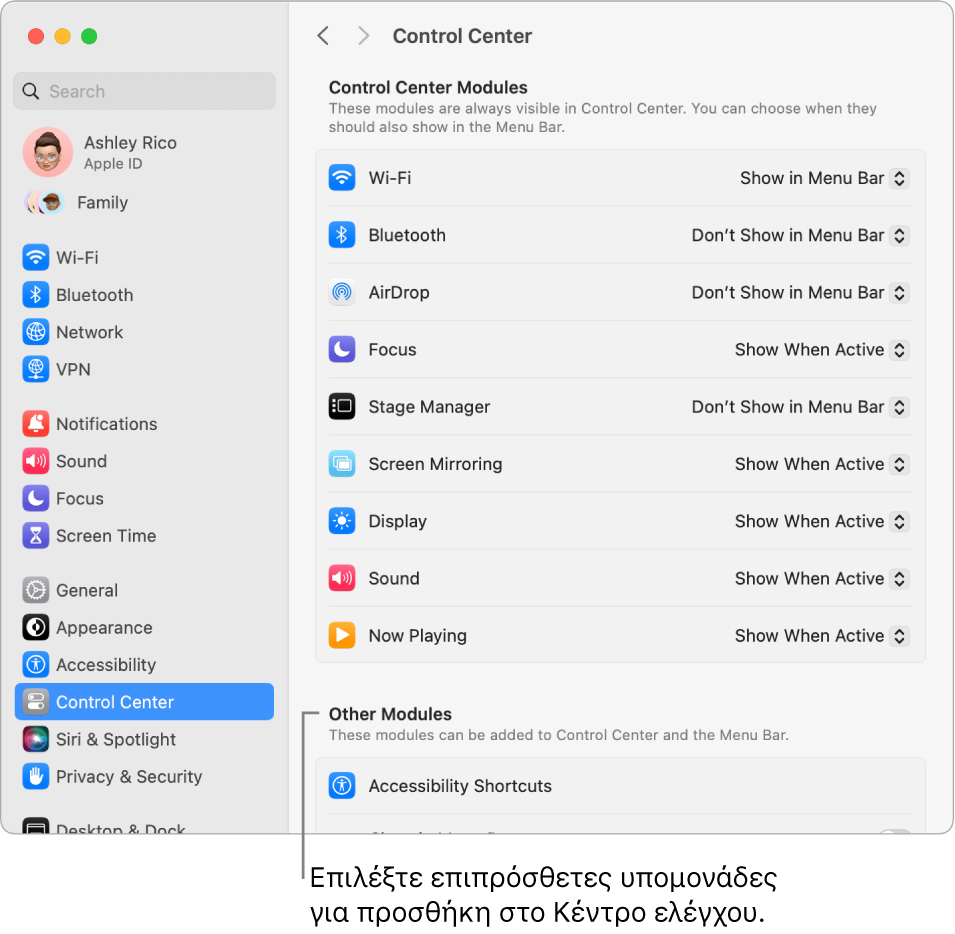Click the Sound speaker icon in sidebar
955x934 pixels.
[x=35, y=461]
